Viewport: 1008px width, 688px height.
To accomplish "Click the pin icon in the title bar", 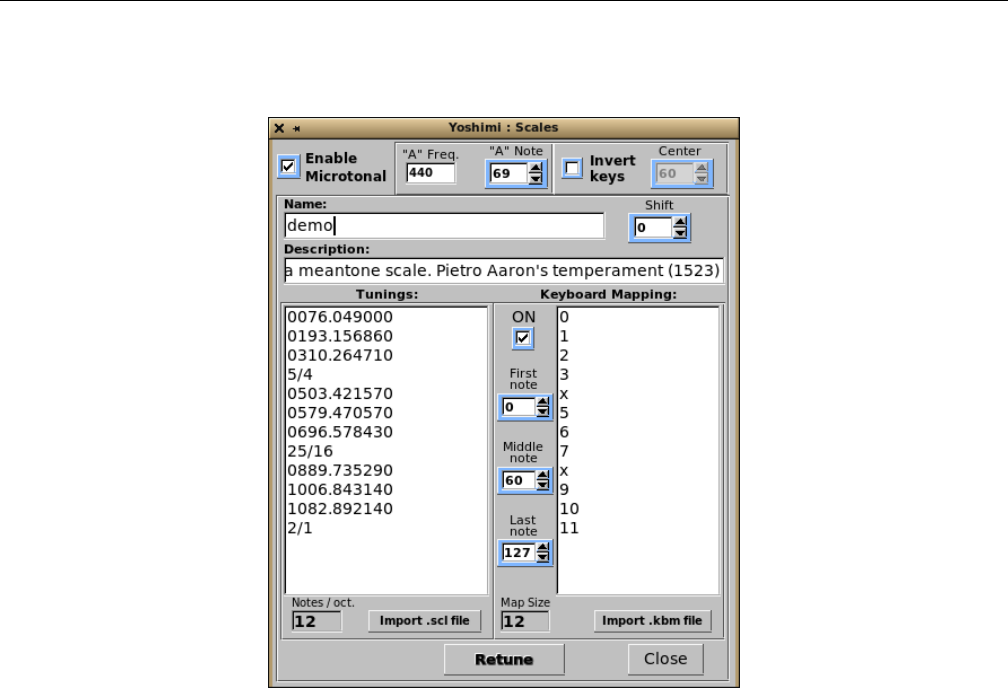I will point(296,129).
